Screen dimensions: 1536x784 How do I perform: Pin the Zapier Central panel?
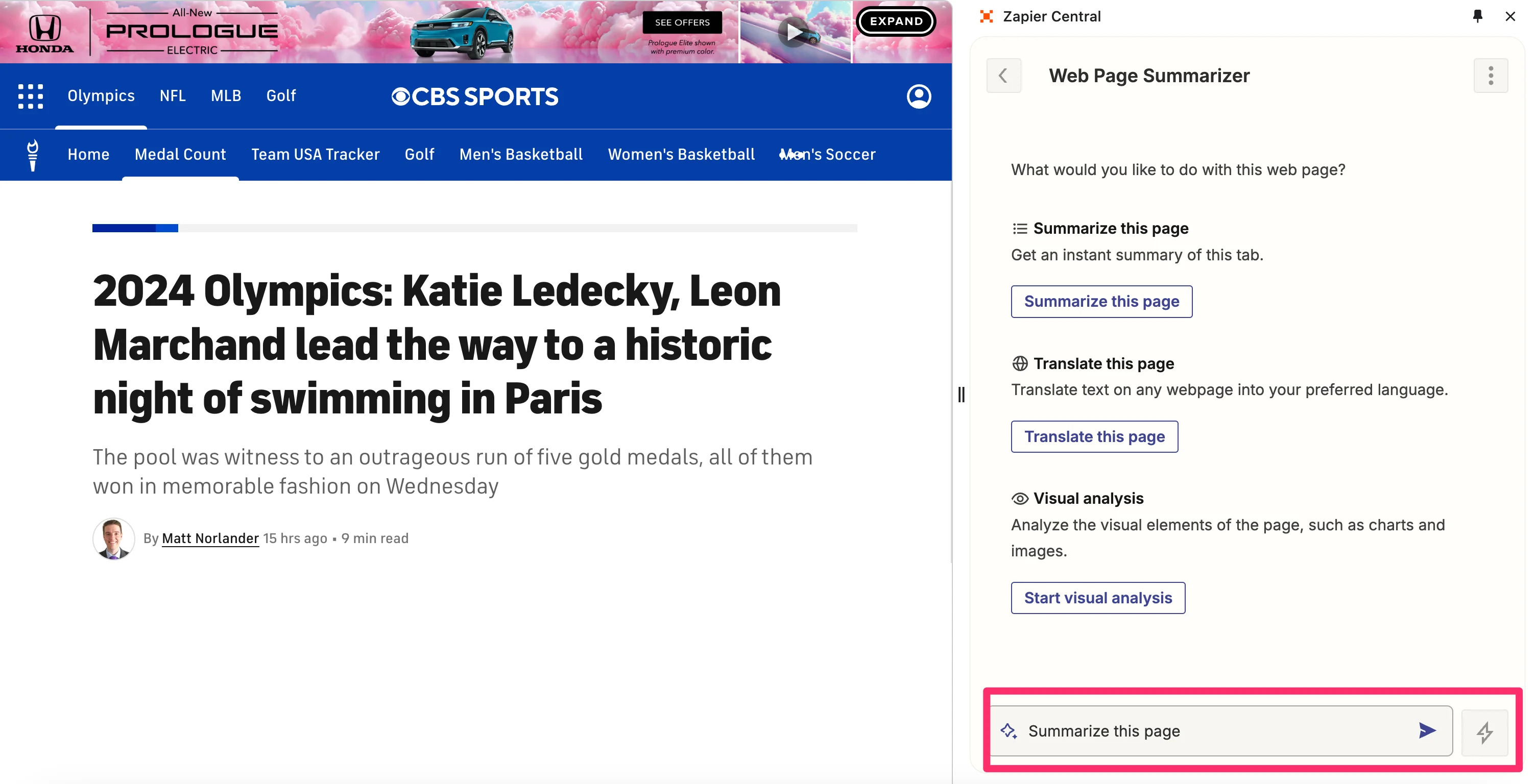click(1477, 16)
